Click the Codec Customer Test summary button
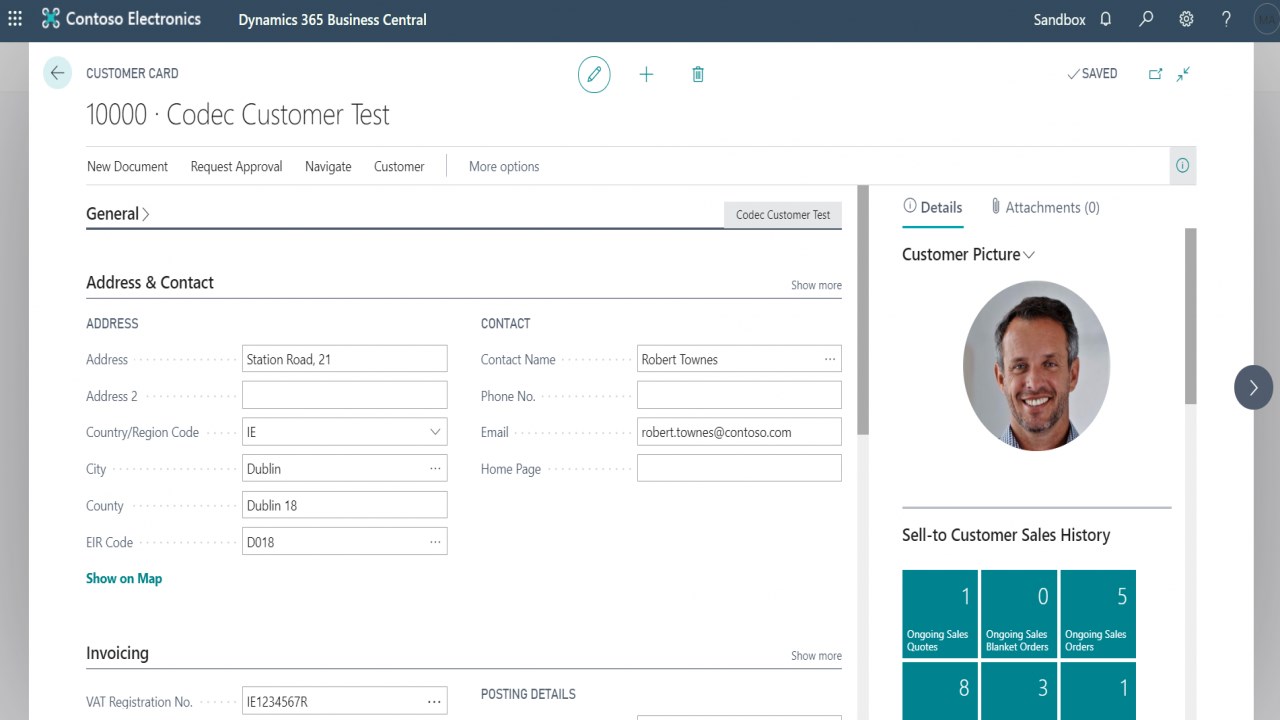 pos(783,215)
